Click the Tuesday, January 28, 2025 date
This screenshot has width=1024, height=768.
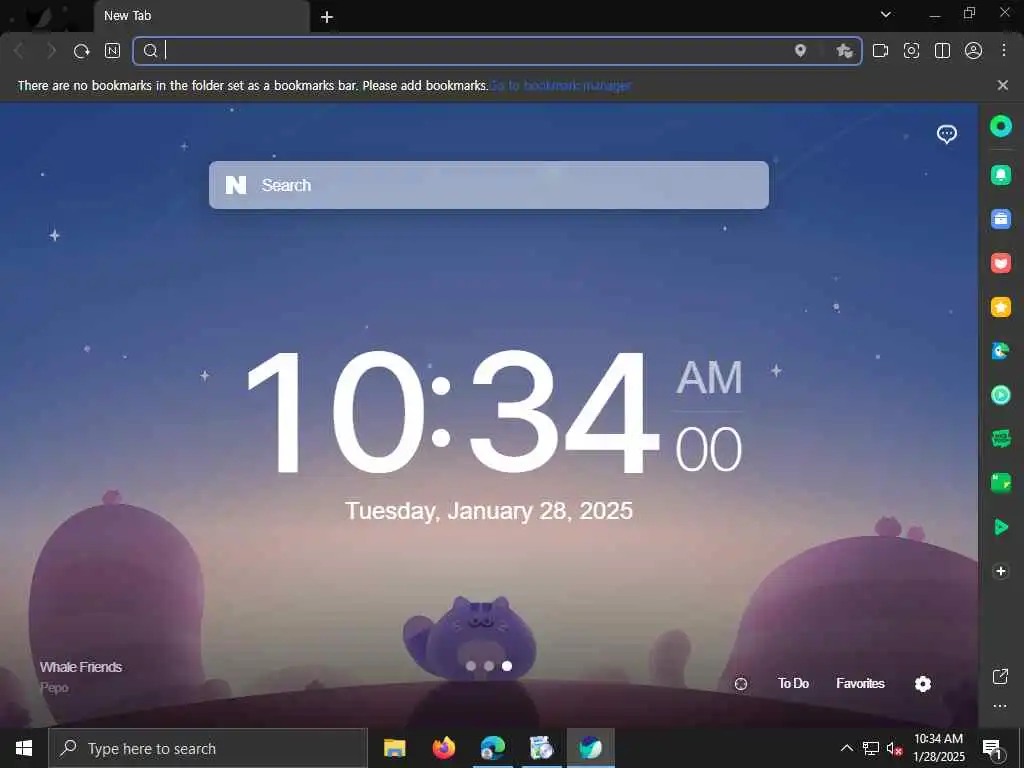[x=488, y=511]
